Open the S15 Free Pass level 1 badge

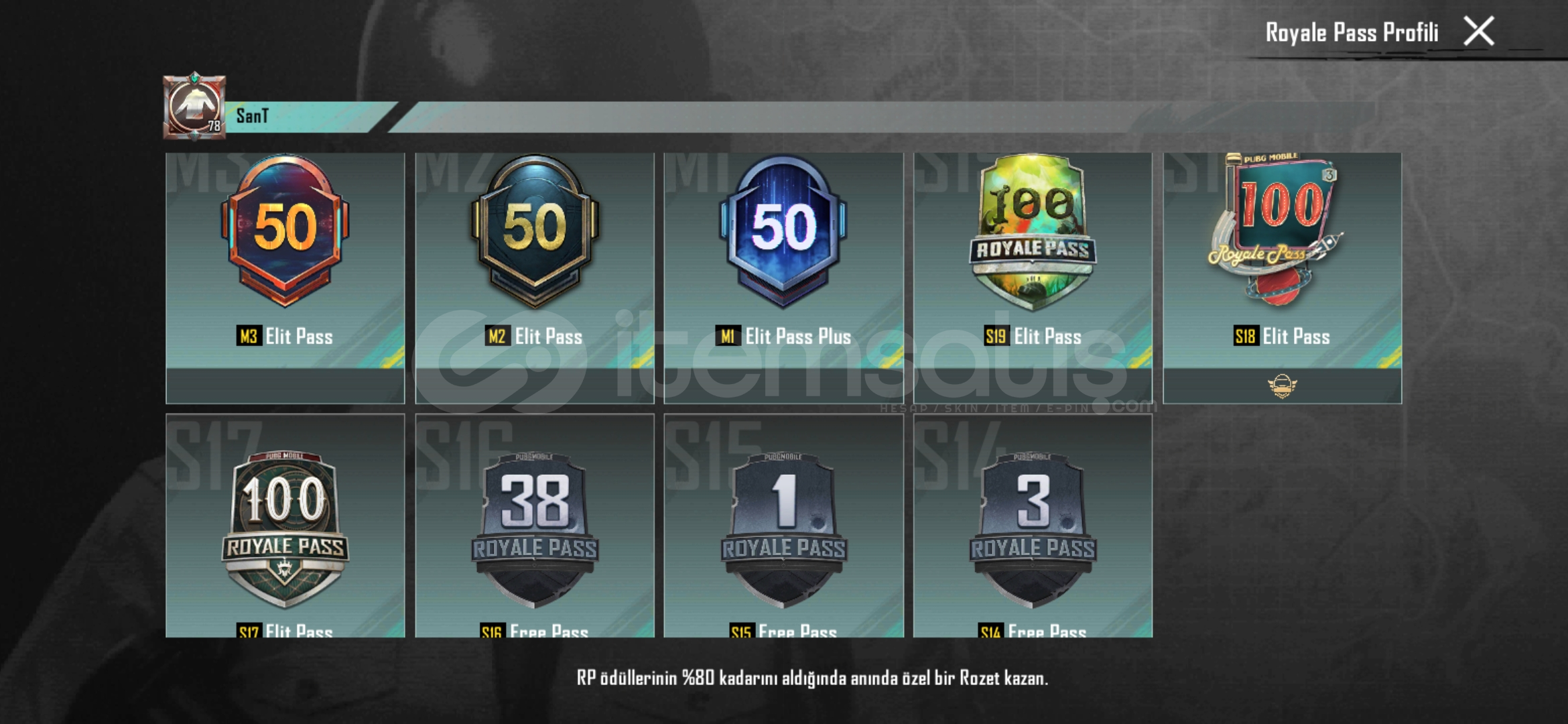[x=783, y=530]
